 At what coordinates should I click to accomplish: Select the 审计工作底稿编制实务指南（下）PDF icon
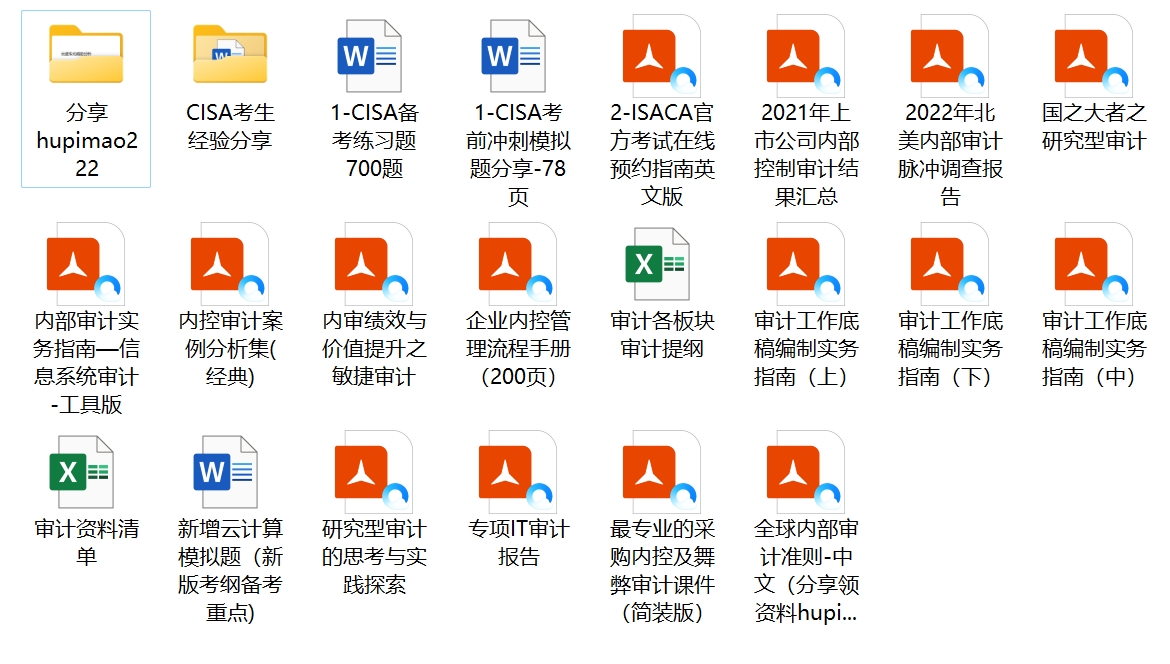point(949,263)
